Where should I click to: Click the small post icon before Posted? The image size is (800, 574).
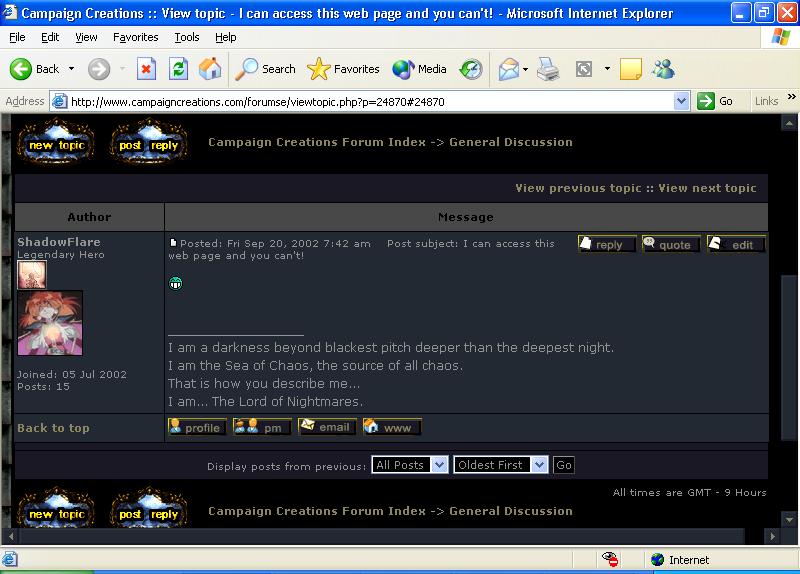[173, 243]
